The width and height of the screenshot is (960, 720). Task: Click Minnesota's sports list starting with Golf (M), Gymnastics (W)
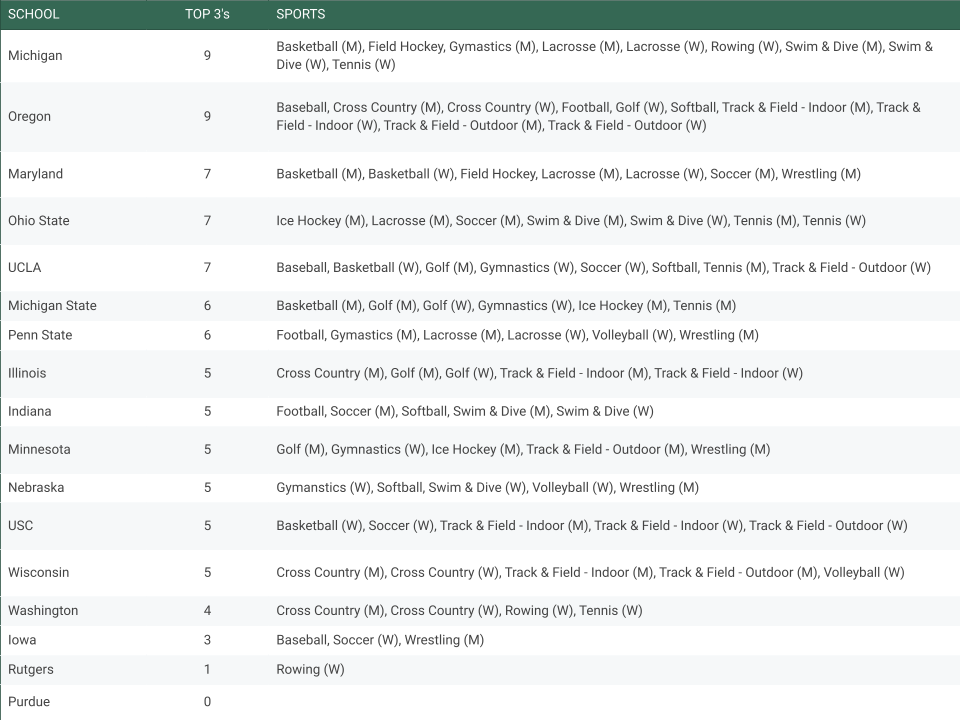point(523,449)
